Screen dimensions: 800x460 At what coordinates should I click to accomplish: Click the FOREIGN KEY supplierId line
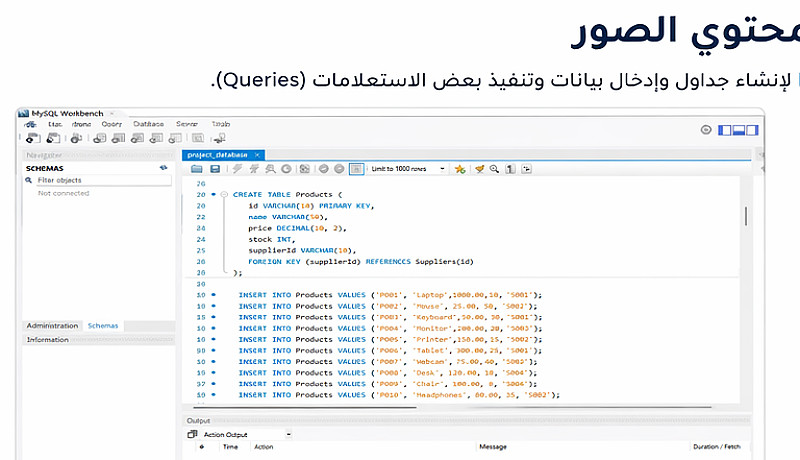(361, 262)
